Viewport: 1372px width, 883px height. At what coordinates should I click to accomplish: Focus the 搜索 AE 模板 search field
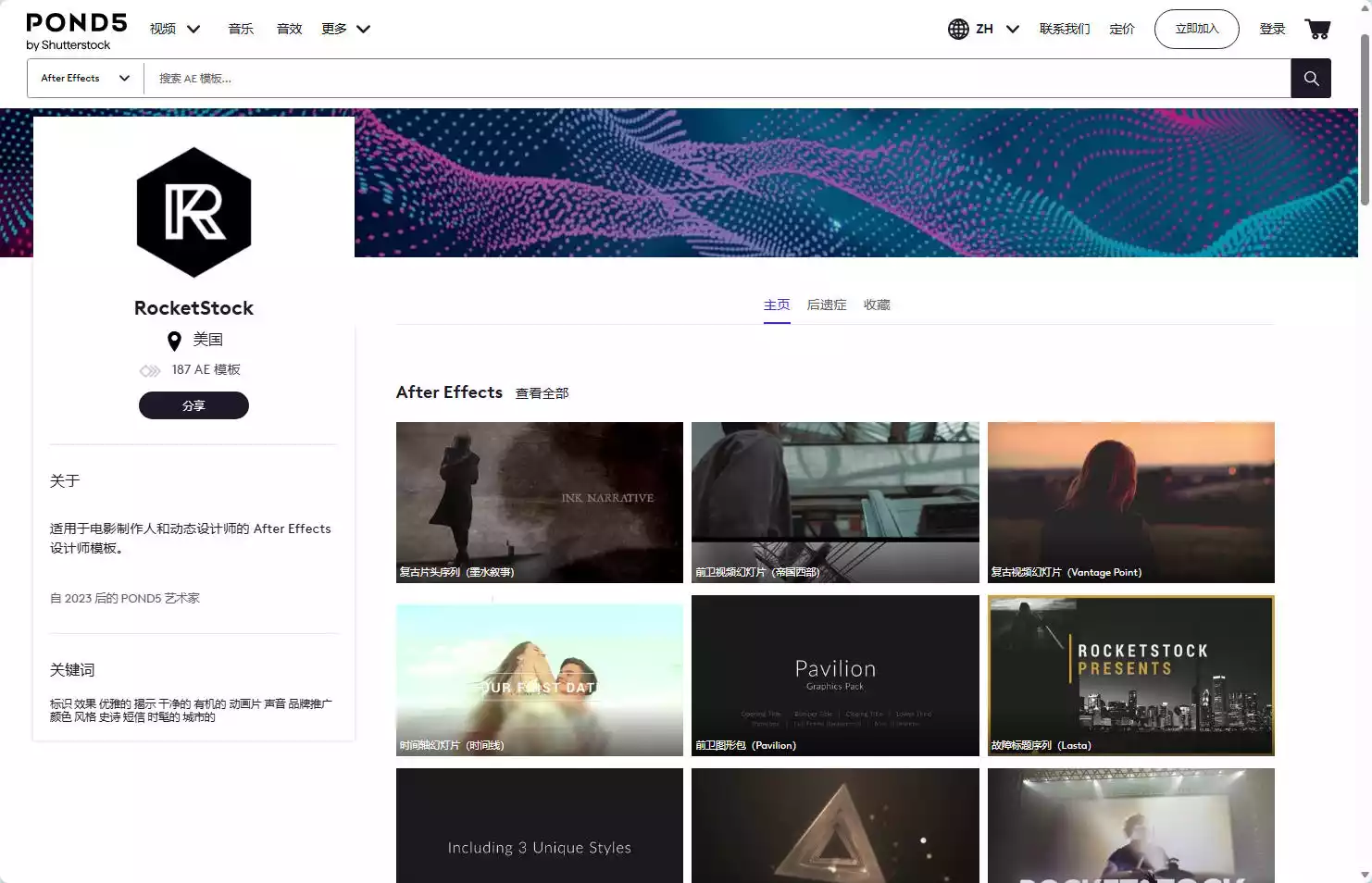pyautogui.click(x=717, y=79)
